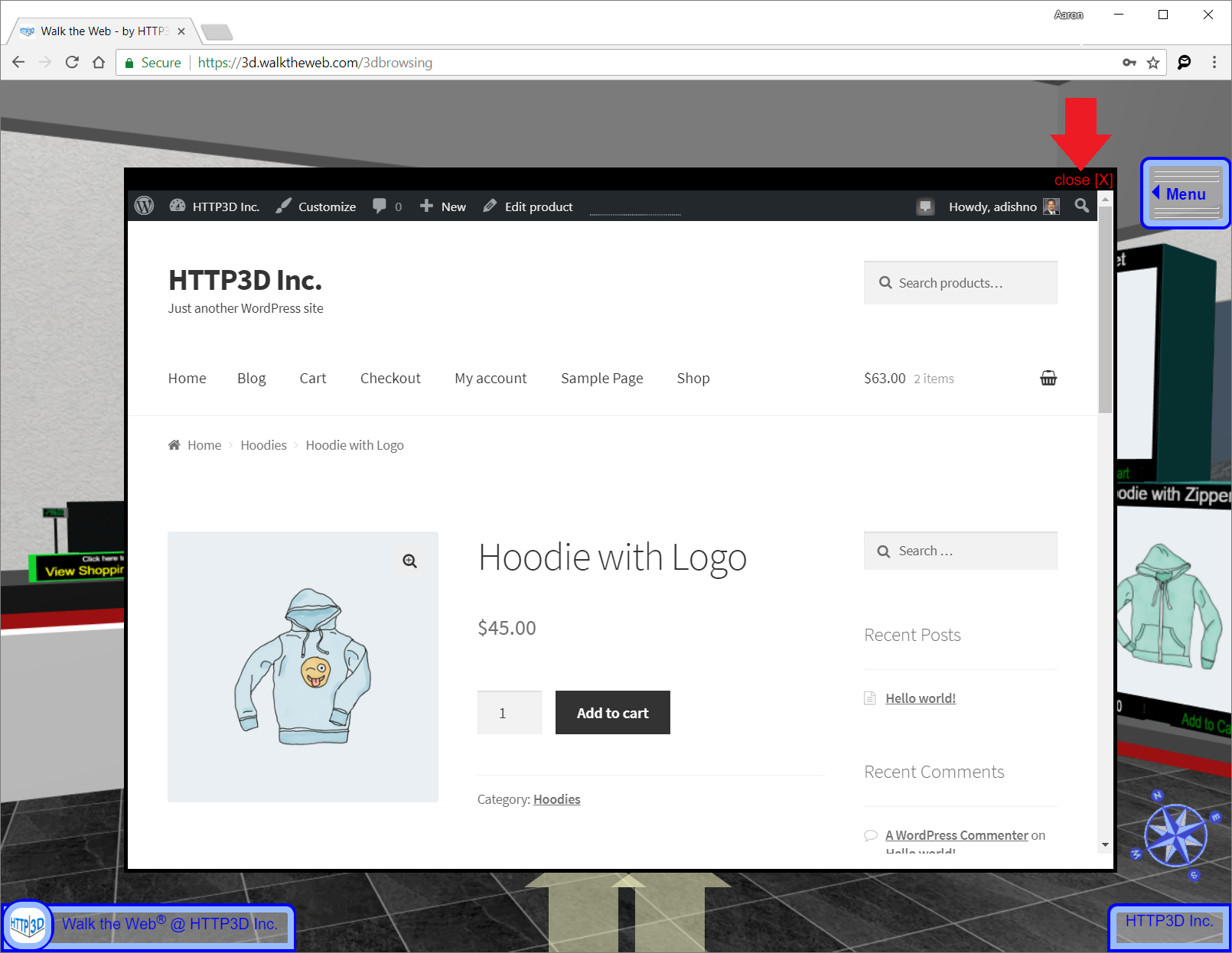Open the Blog nav menu item
Image resolution: width=1232 pixels, height=953 pixels.
(x=252, y=379)
